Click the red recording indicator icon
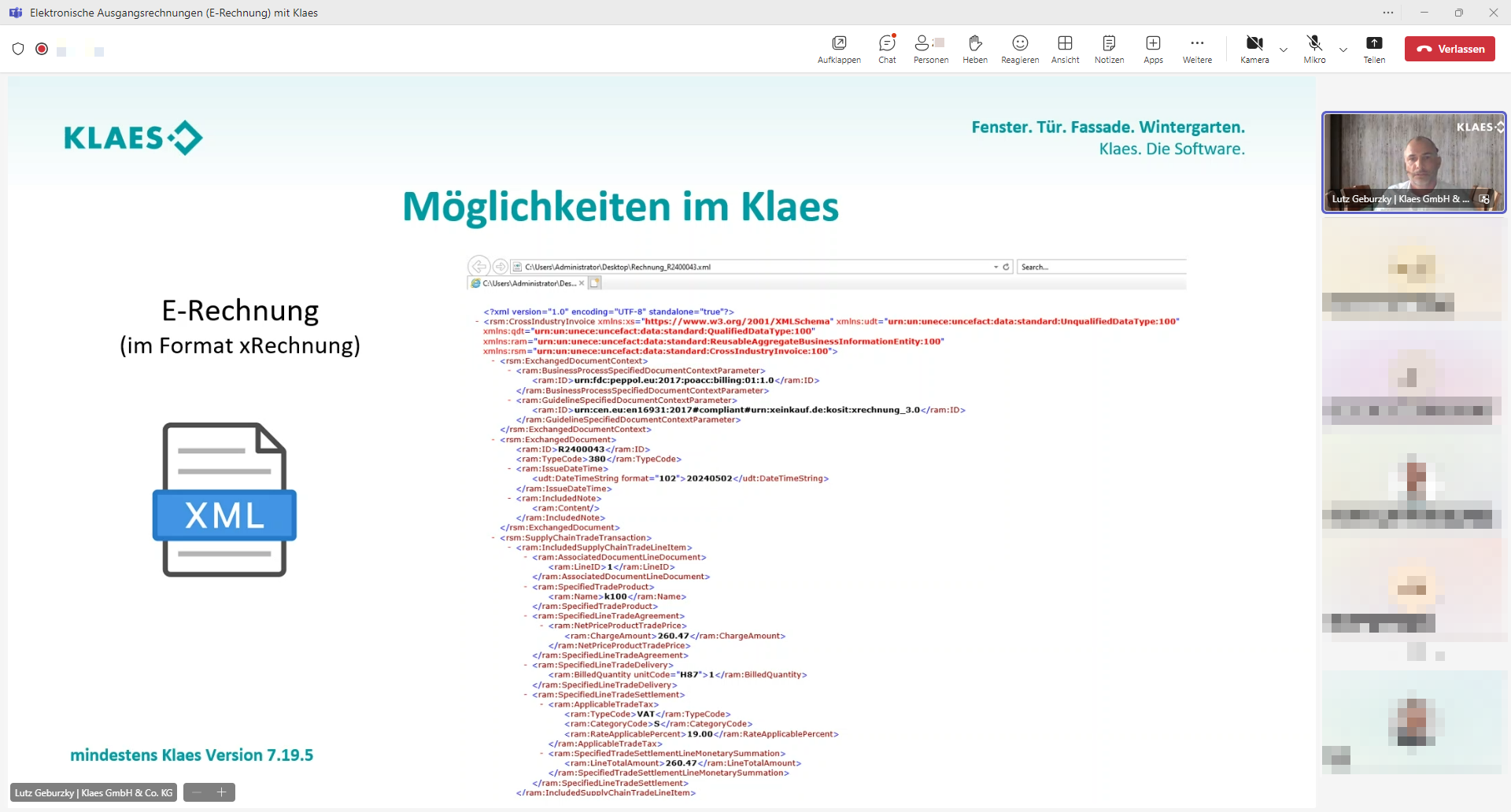The height and width of the screenshot is (812, 1511). pos(42,49)
